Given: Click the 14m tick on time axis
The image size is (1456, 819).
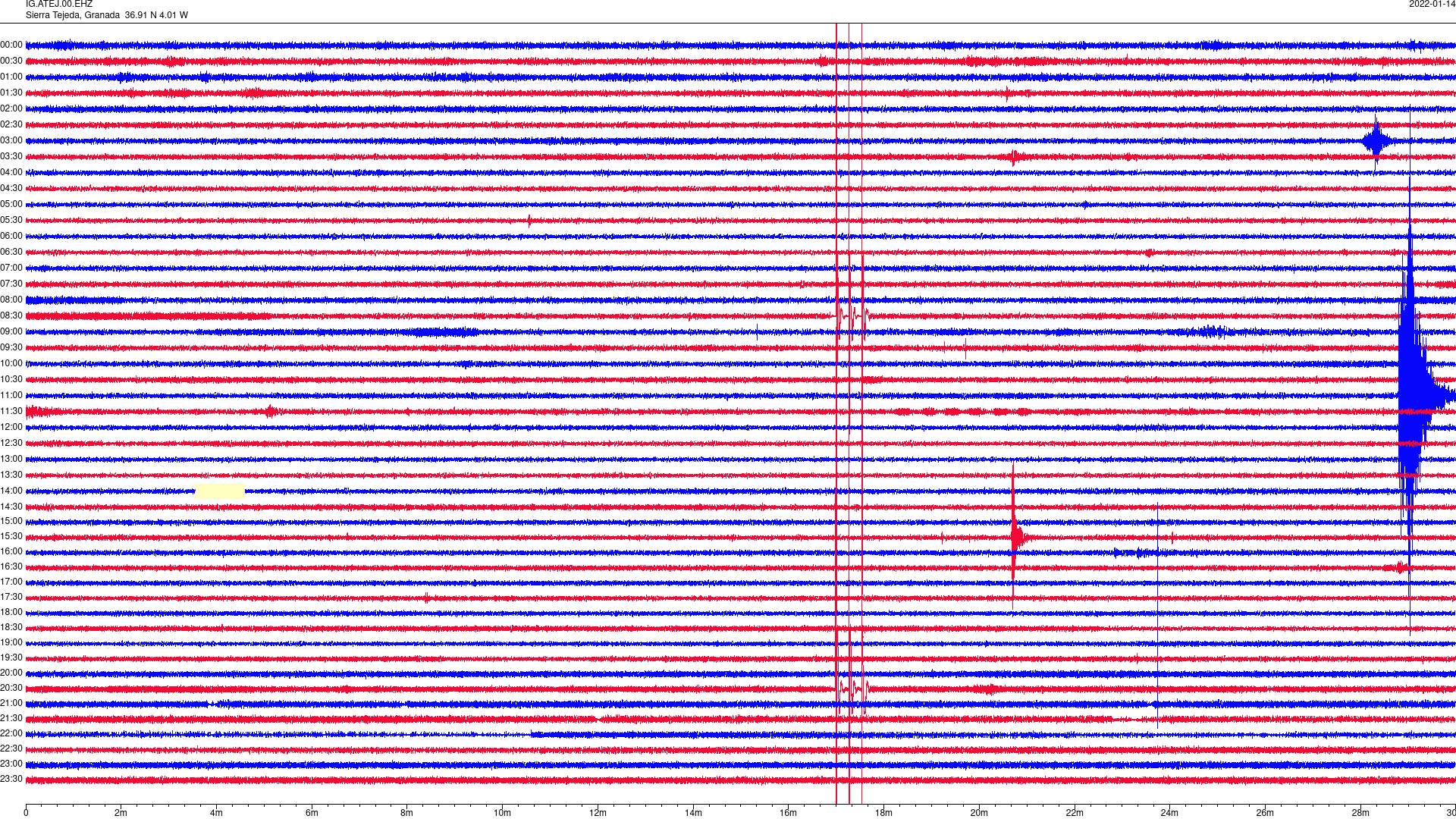Looking at the screenshot, I should 693,813.
